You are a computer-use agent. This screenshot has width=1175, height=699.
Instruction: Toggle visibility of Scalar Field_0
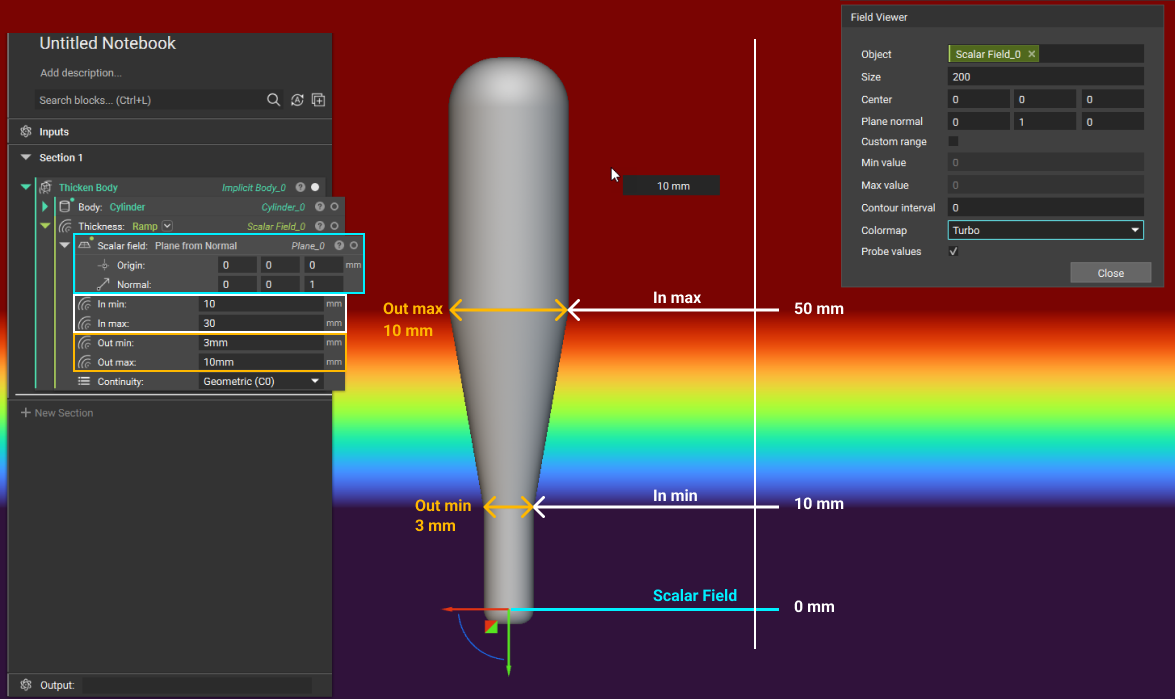(335, 226)
